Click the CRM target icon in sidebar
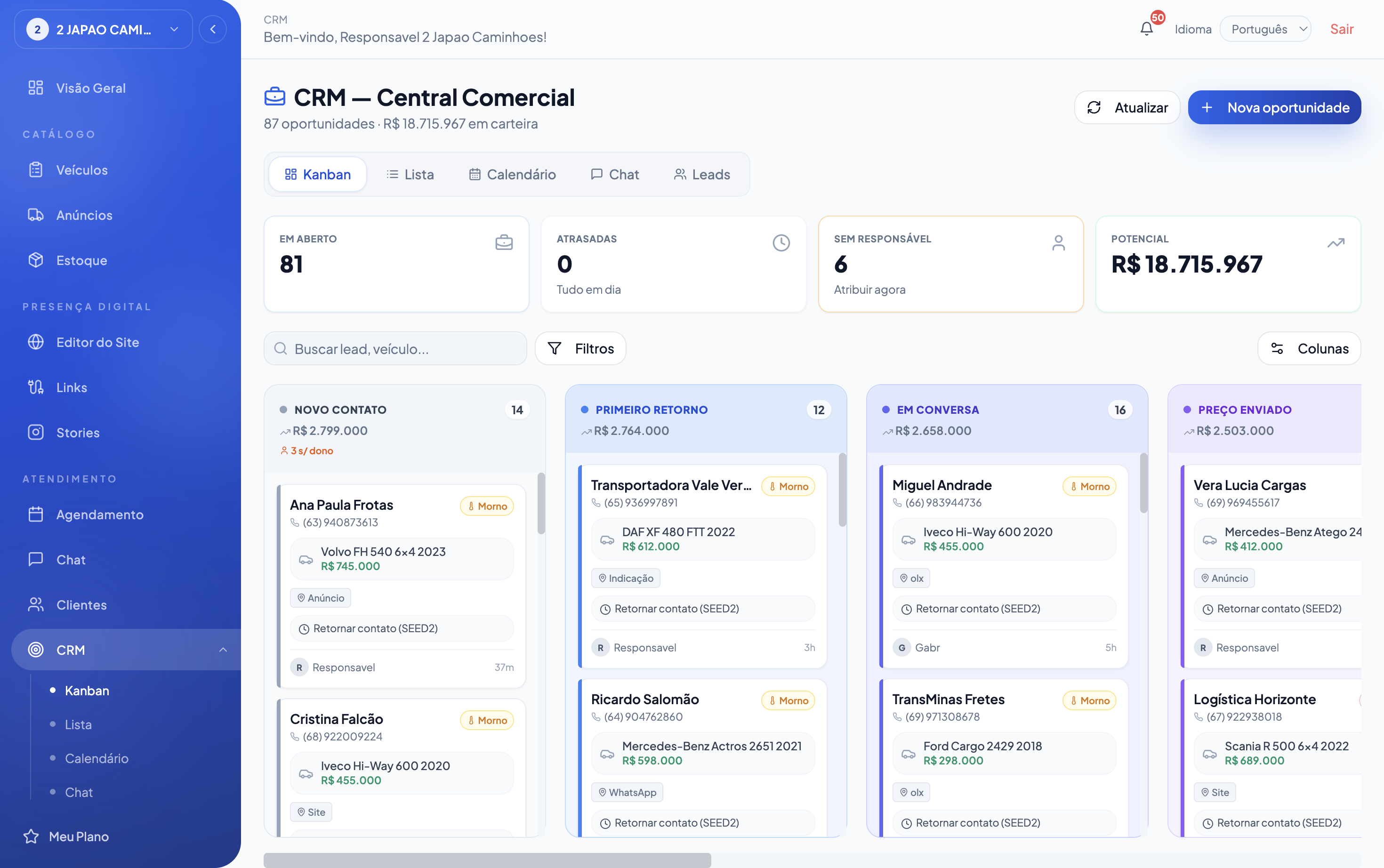The width and height of the screenshot is (1384, 868). click(x=36, y=650)
